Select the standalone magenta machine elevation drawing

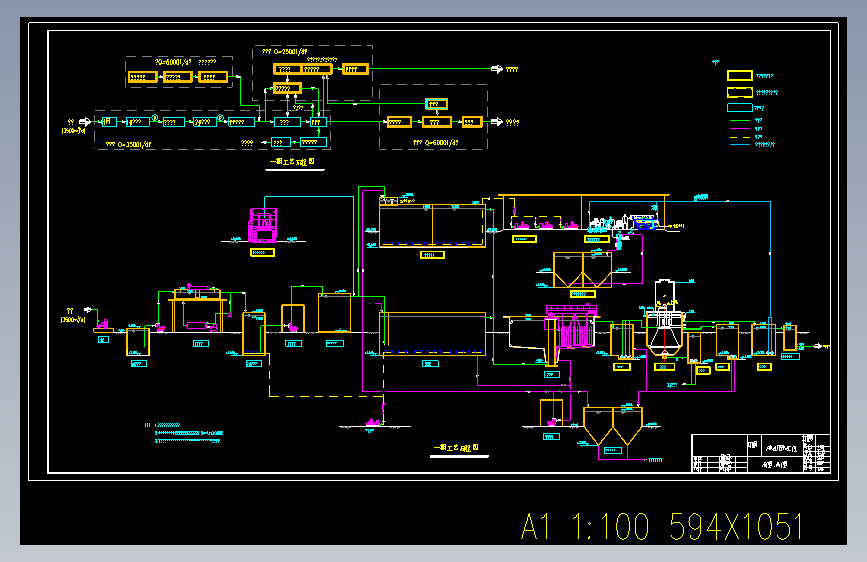[x=263, y=225]
